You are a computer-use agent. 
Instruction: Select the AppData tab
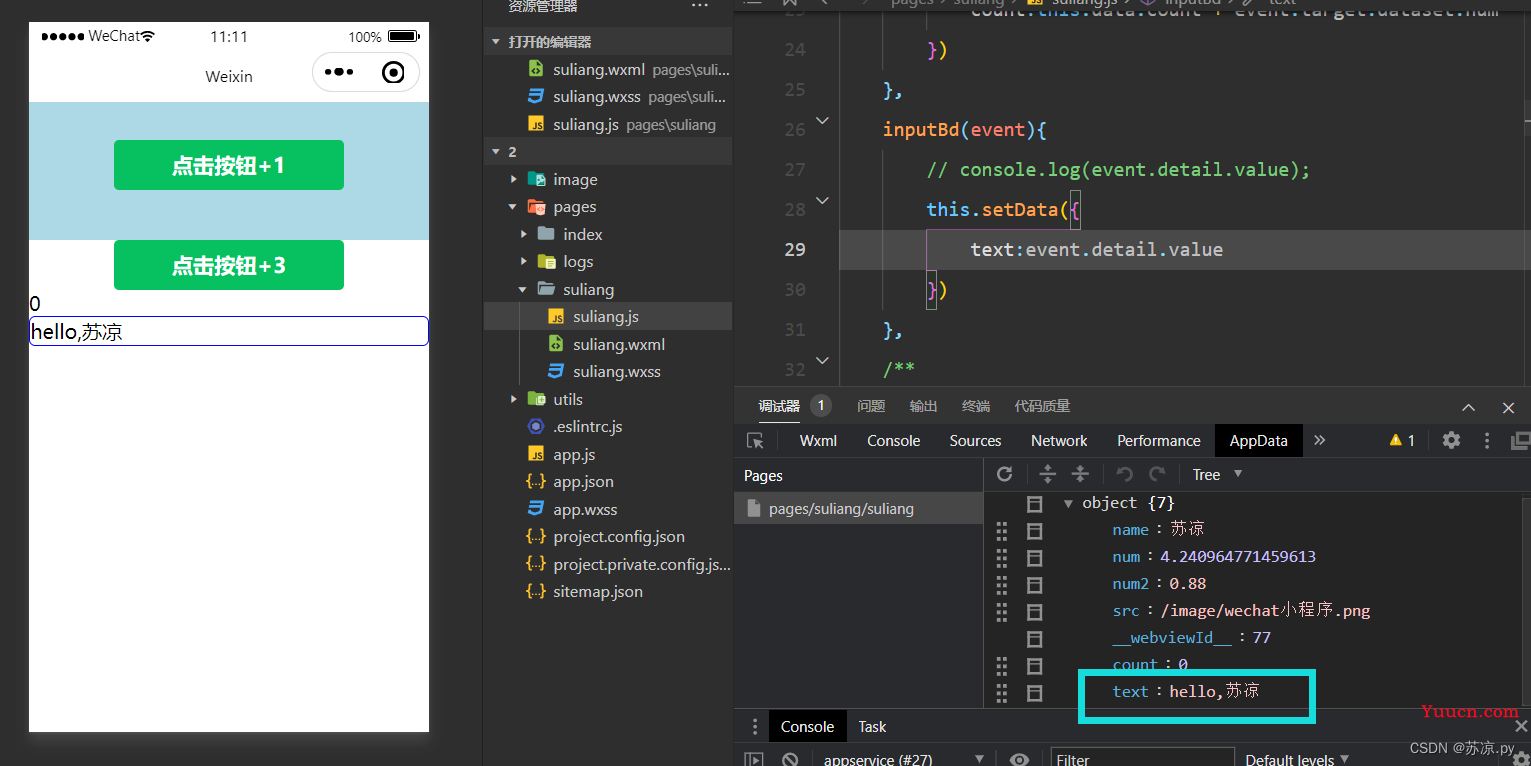tap(1258, 440)
